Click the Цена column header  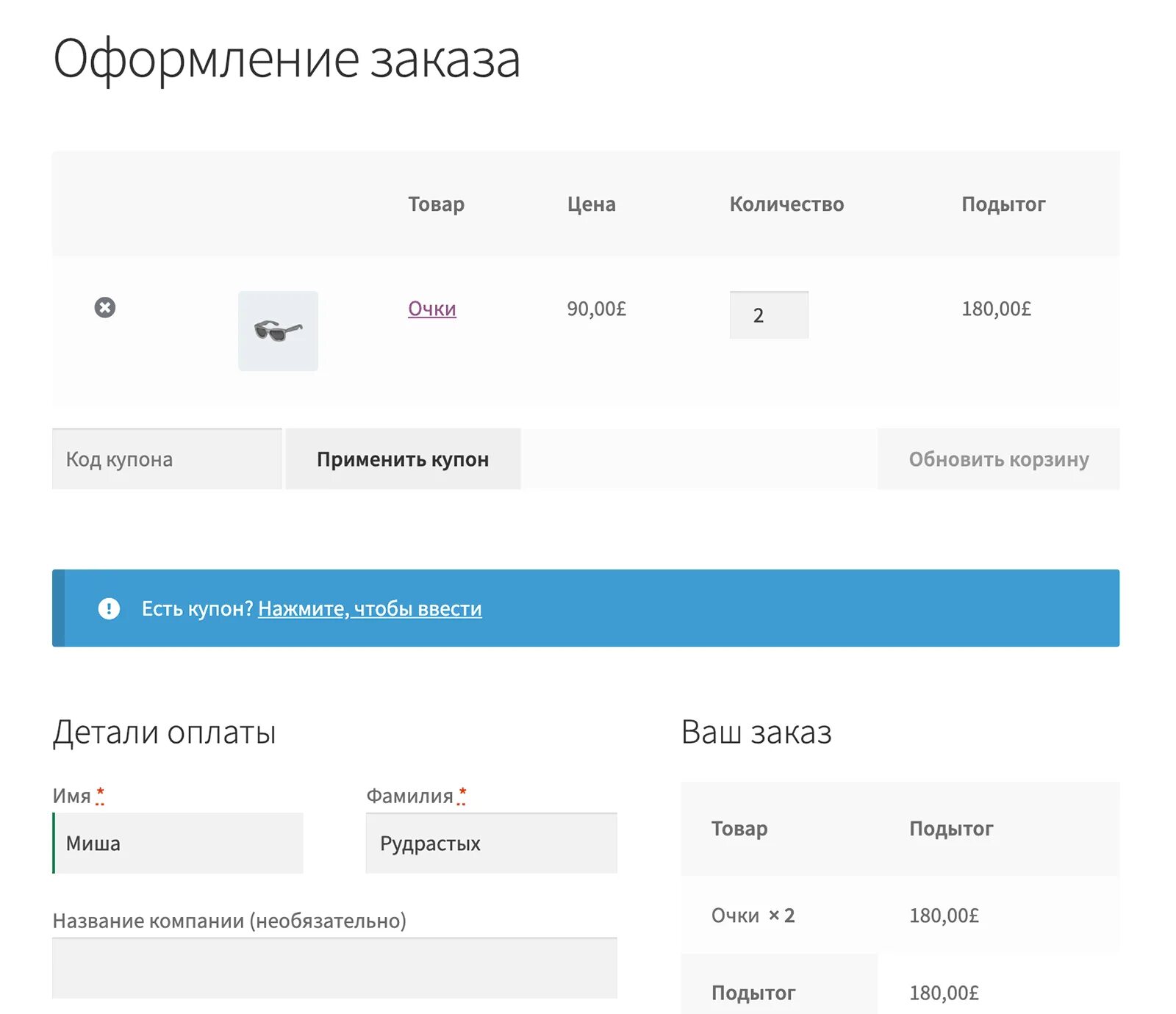(x=591, y=204)
